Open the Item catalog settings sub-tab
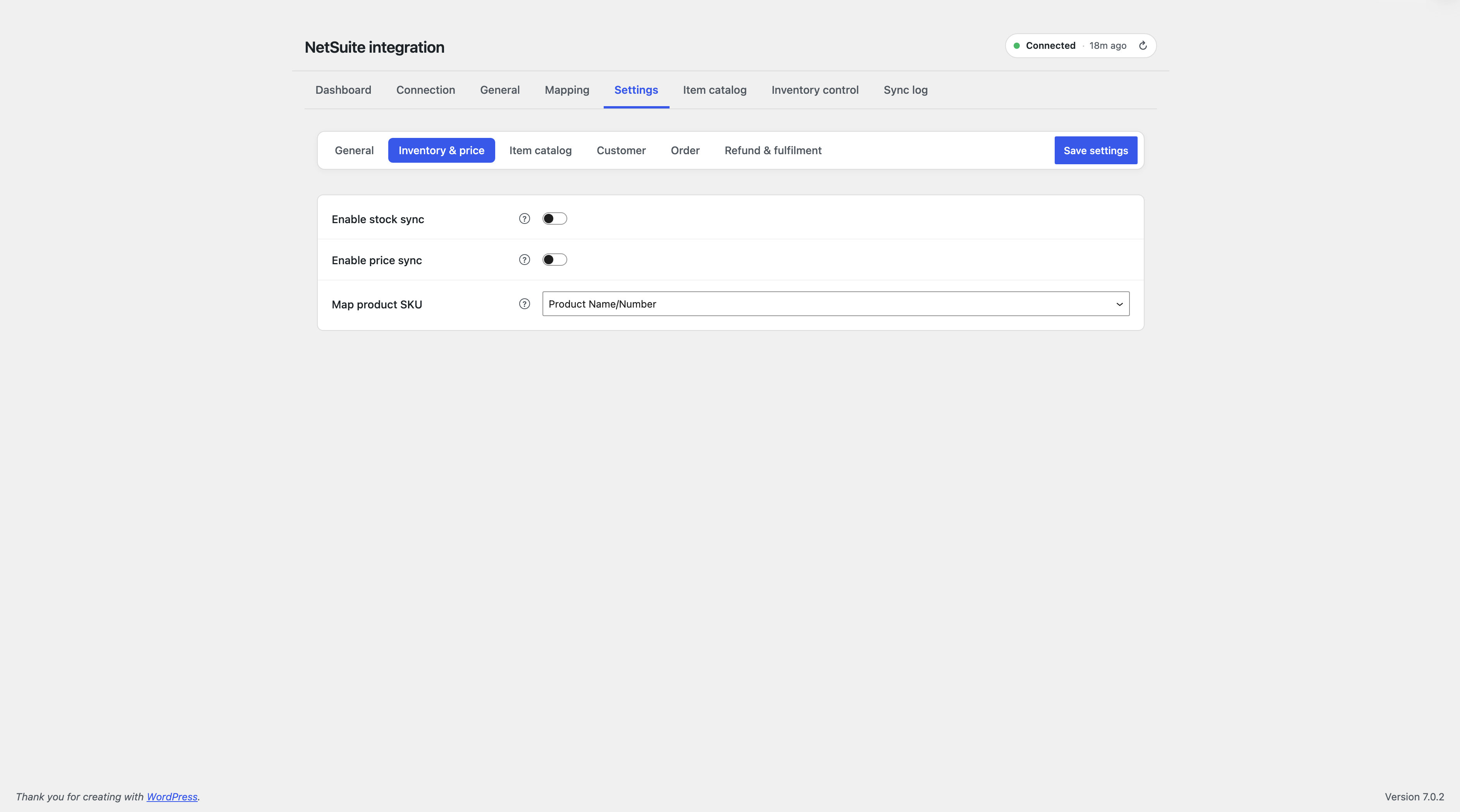 (540, 150)
